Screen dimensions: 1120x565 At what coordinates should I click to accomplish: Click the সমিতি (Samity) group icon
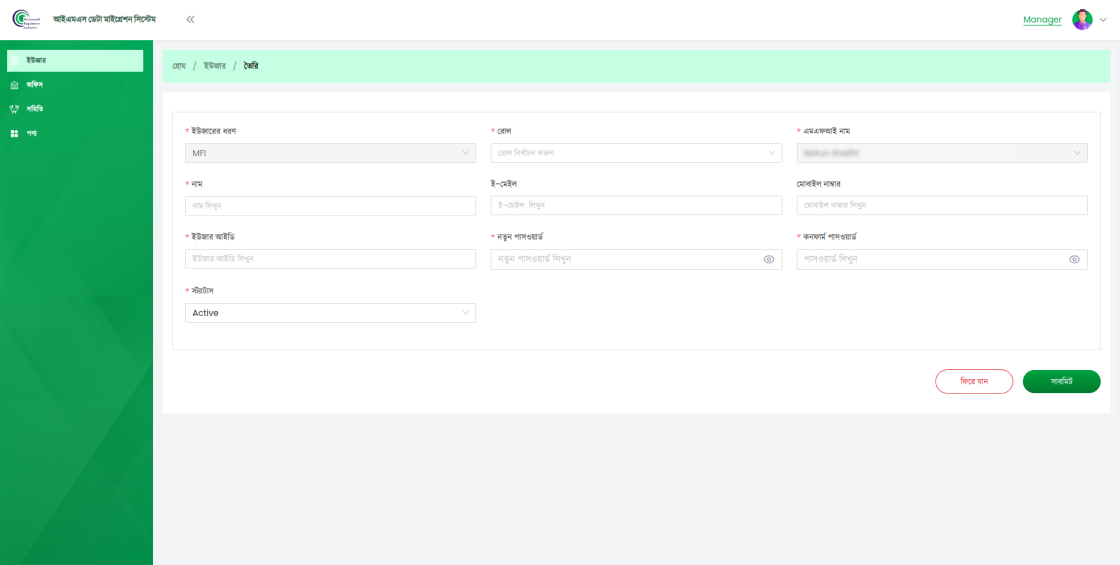click(x=14, y=109)
